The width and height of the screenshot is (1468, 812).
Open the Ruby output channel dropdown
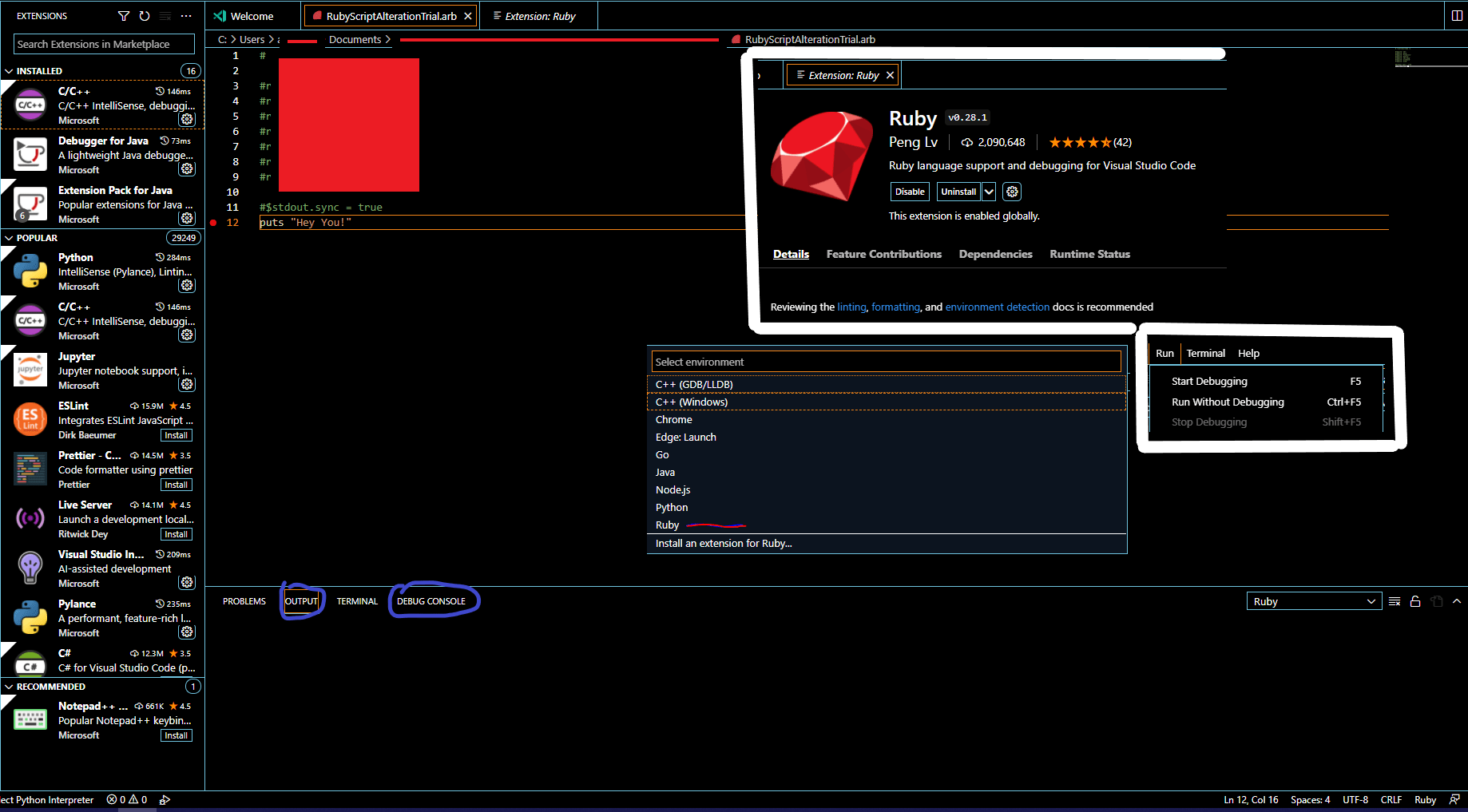coord(1313,600)
